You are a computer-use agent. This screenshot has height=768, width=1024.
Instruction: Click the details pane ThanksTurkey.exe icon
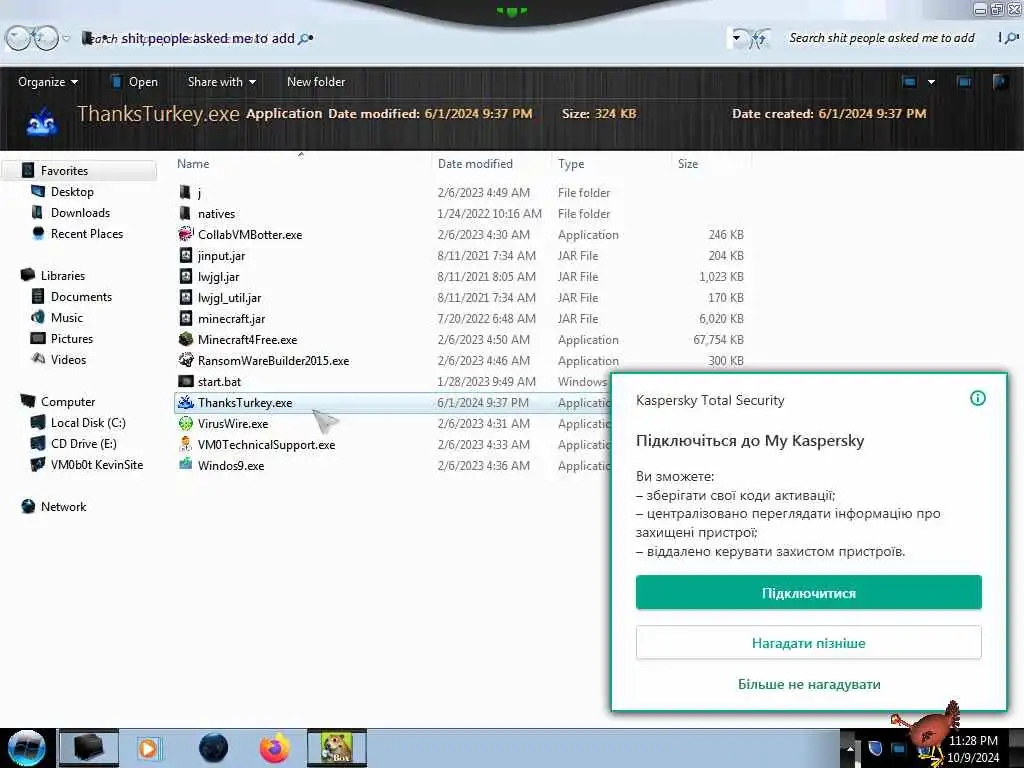[41, 120]
